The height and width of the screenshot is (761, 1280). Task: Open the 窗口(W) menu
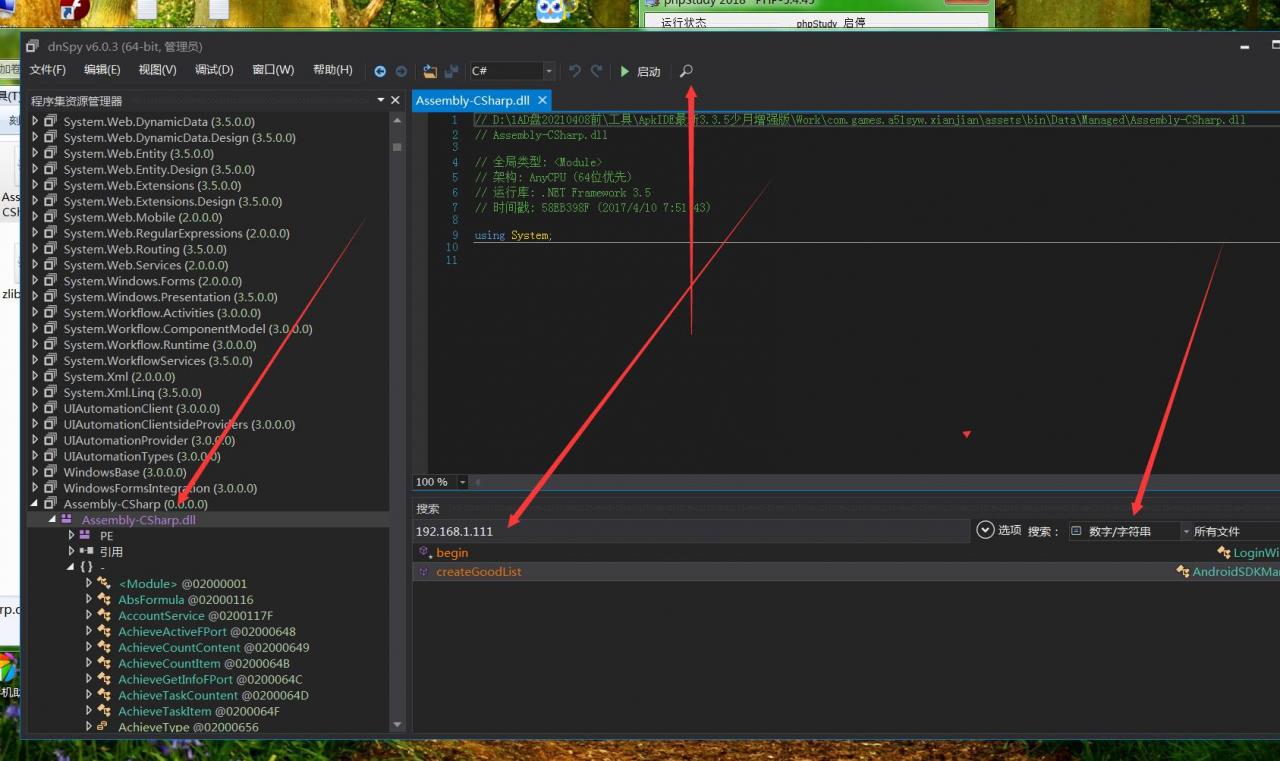[x=273, y=70]
